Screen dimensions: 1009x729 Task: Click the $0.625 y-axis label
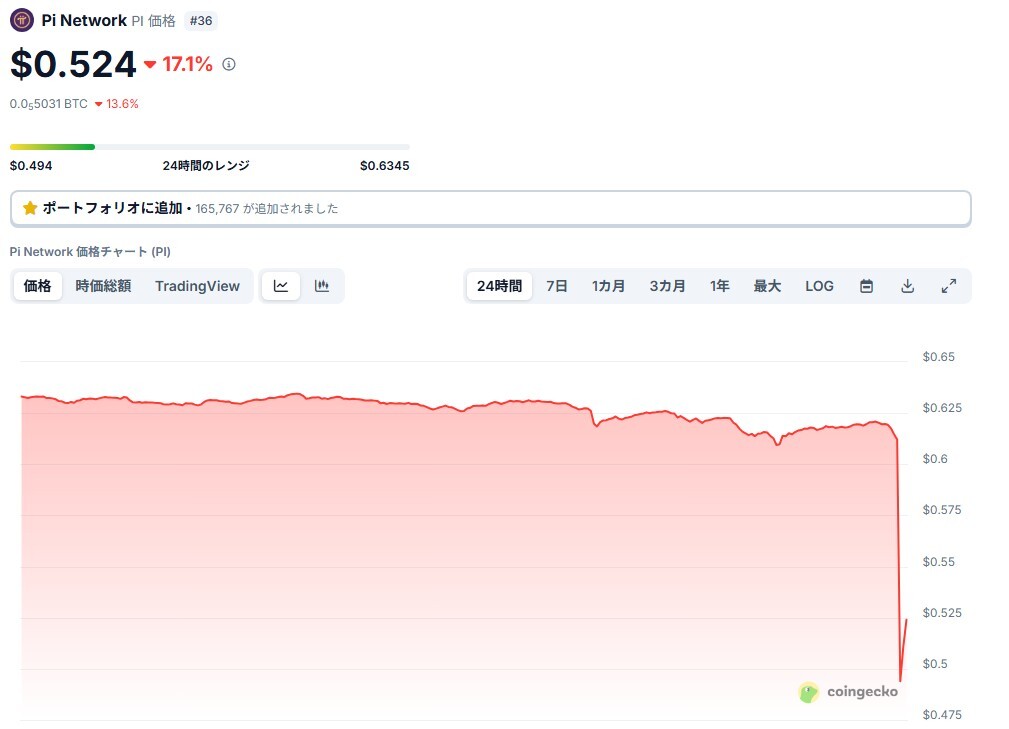coord(942,408)
